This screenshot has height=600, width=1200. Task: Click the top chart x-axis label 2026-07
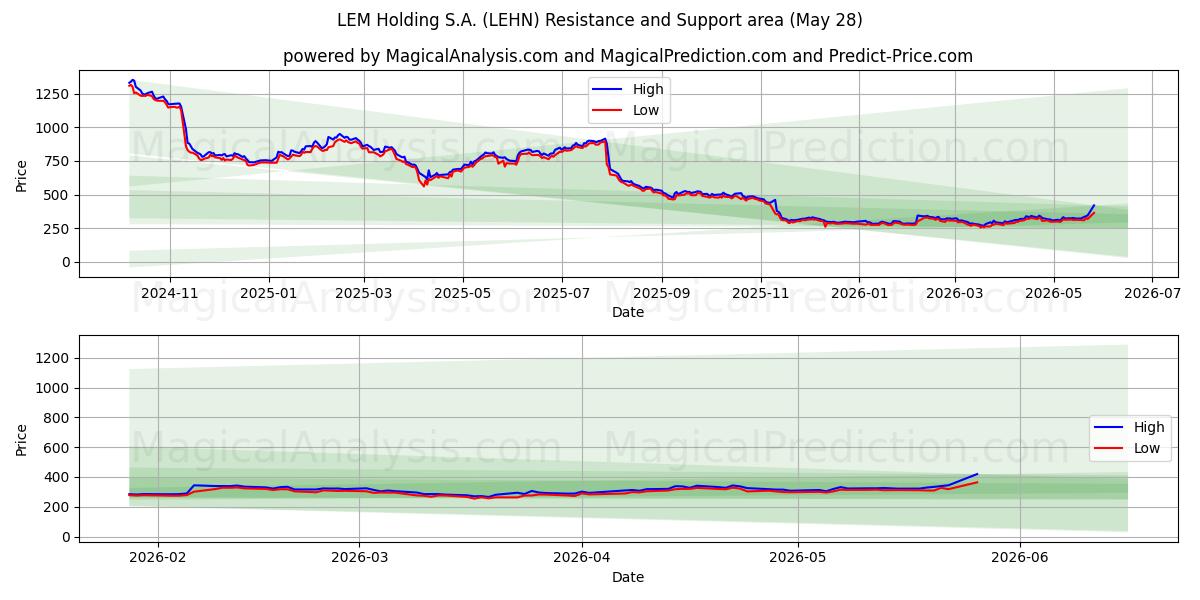click(x=1152, y=293)
